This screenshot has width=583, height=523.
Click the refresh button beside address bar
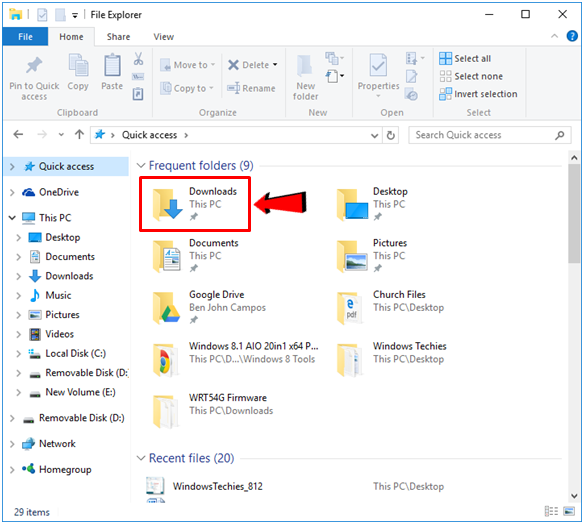coord(390,135)
